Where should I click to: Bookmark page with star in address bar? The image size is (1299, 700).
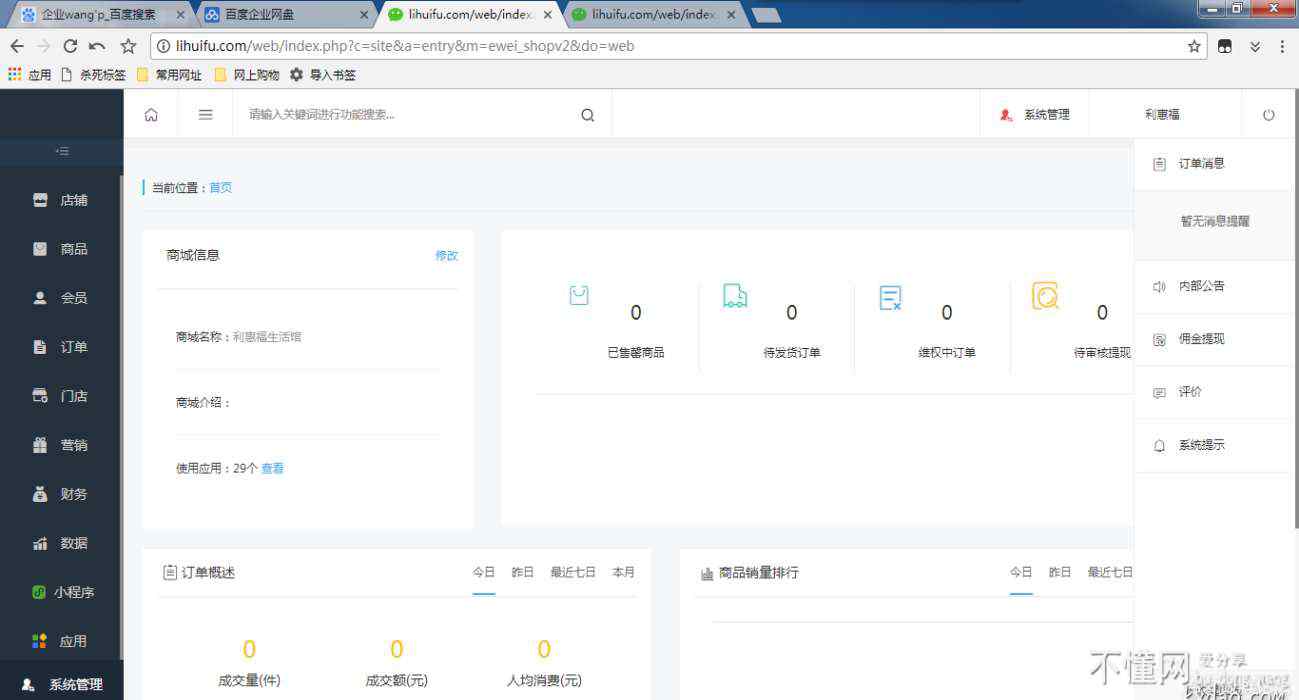1194,46
